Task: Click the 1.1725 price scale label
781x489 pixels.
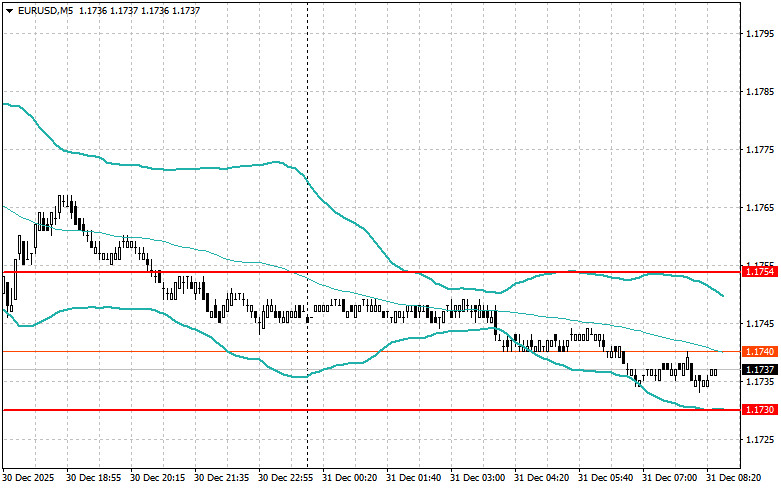Action: click(x=760, y=440)
